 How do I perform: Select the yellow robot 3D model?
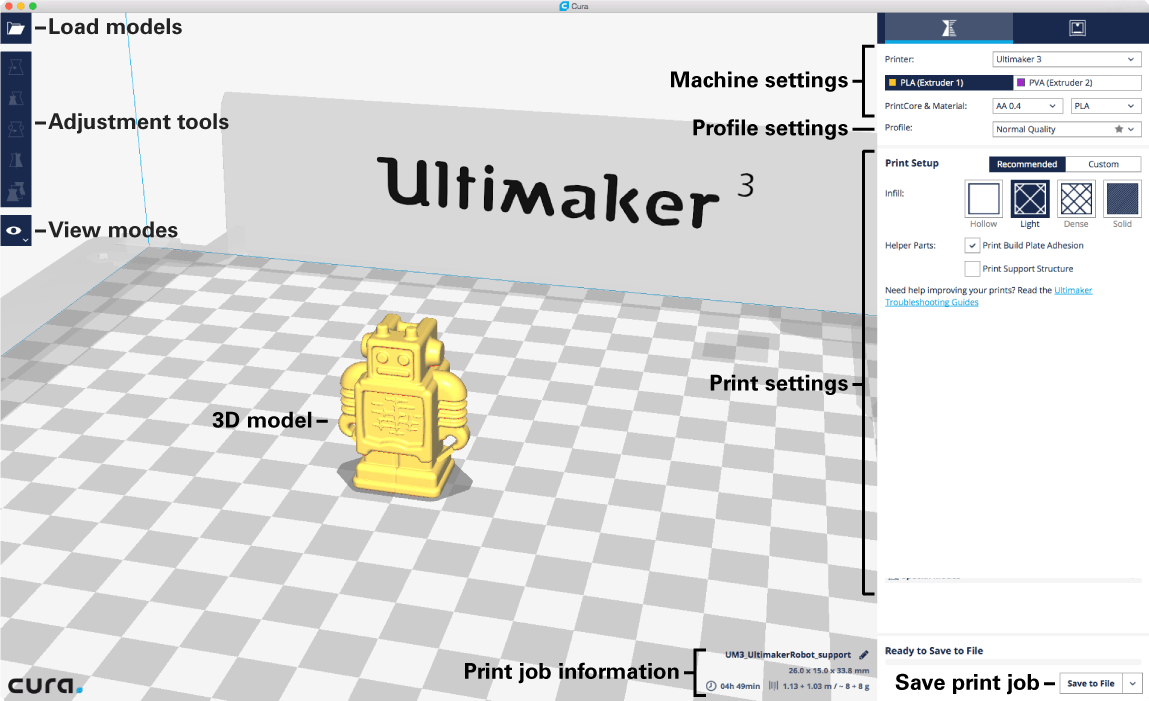pos(402,407)
